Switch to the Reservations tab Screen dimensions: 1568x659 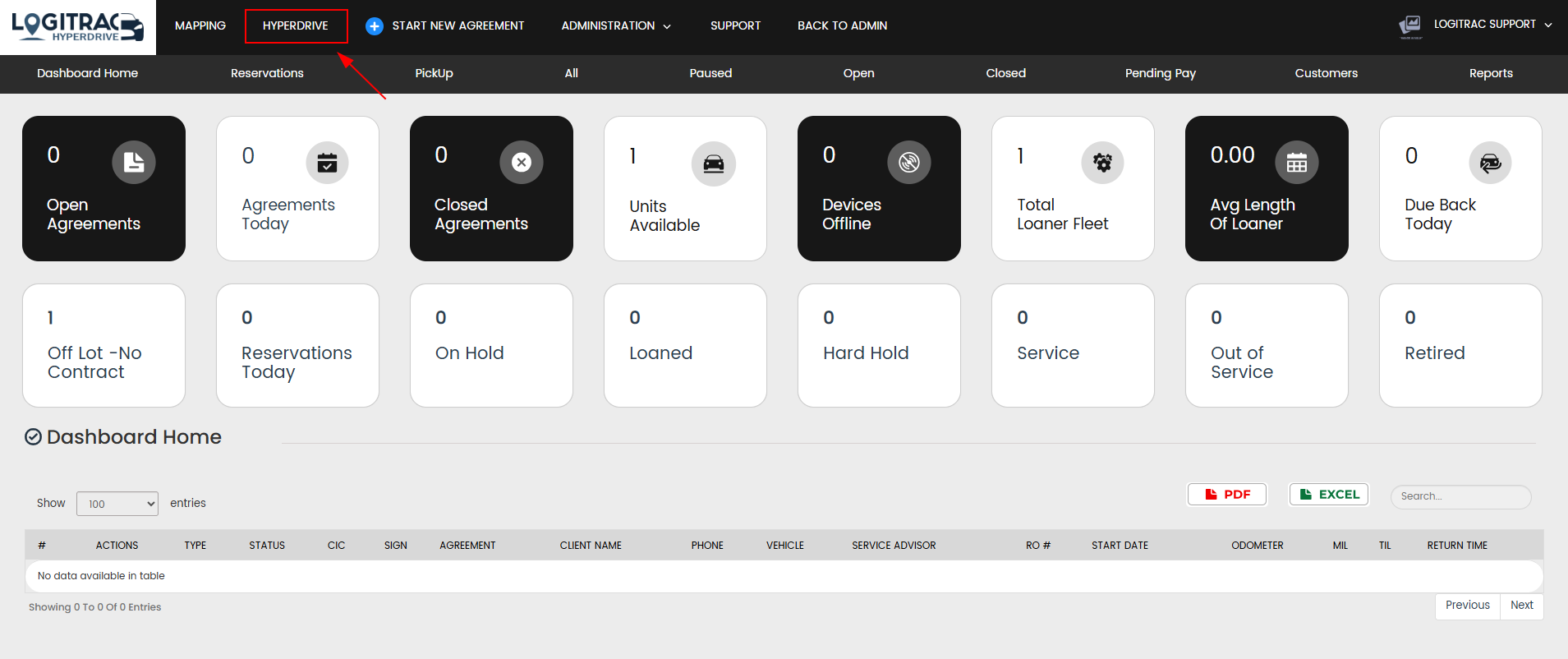267,73
